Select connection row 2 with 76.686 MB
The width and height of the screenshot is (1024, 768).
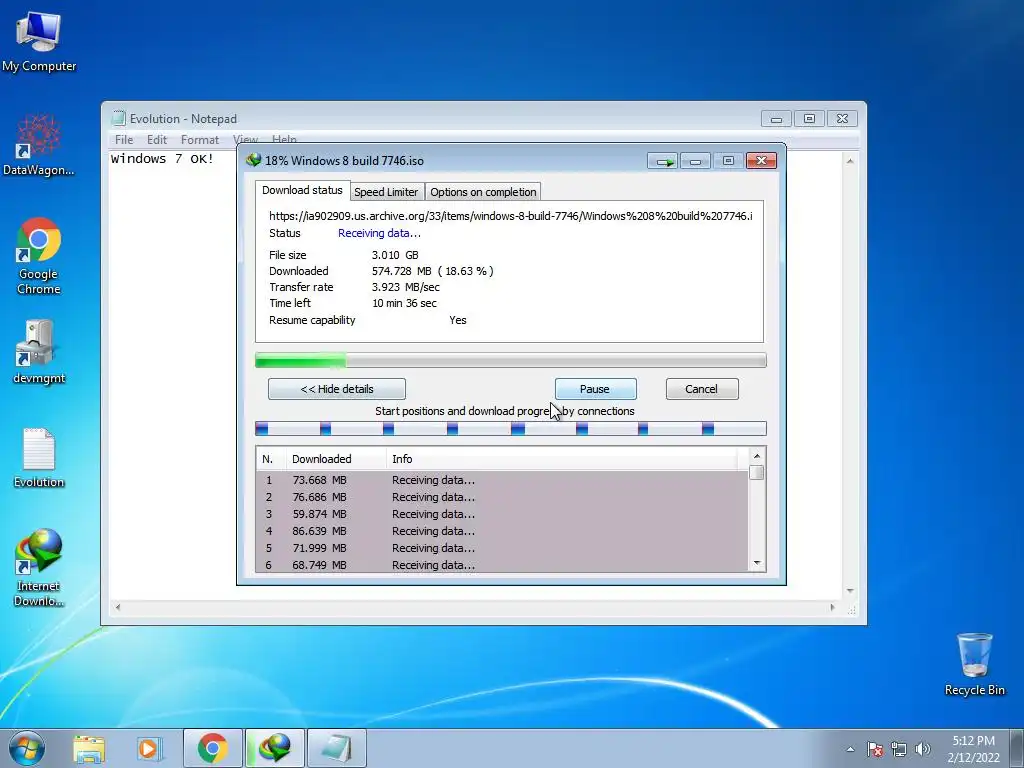tap(502, 497)
